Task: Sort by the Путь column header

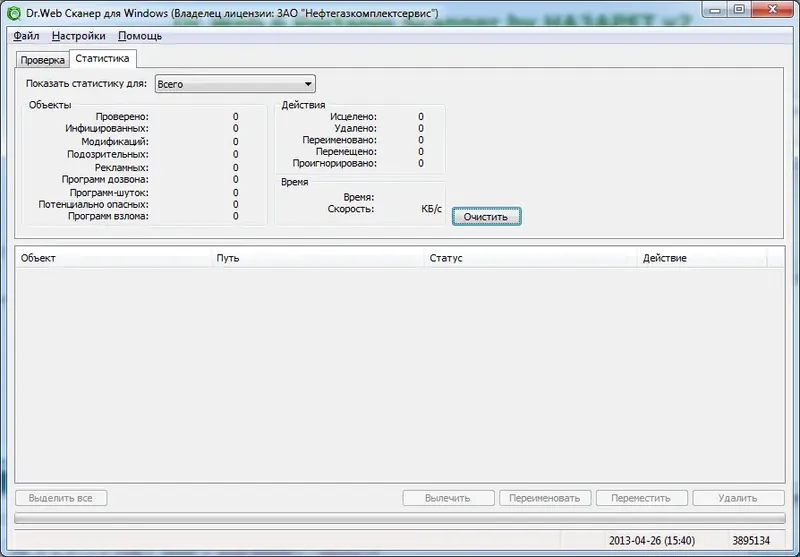Action: (x=317, y=258)
